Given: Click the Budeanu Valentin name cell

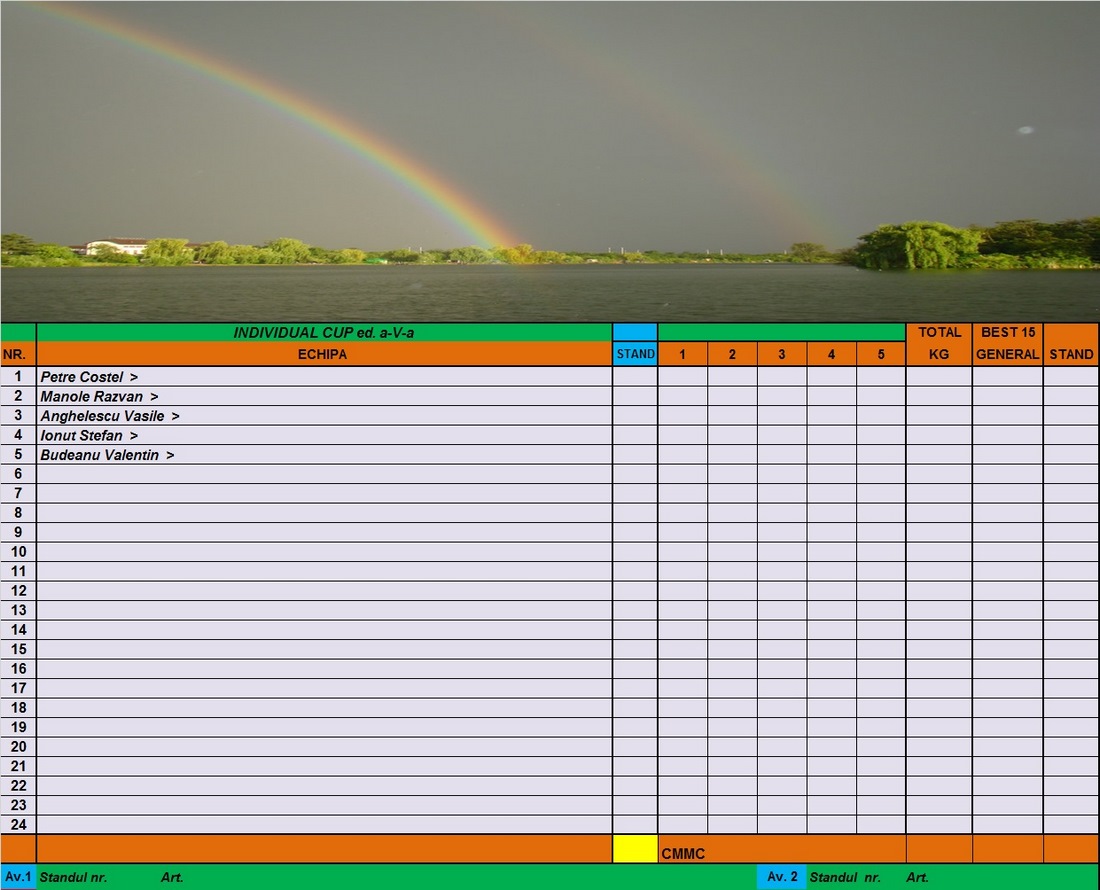Looking at the screenshot, I should pyautogui.click(x=107, y=455).
